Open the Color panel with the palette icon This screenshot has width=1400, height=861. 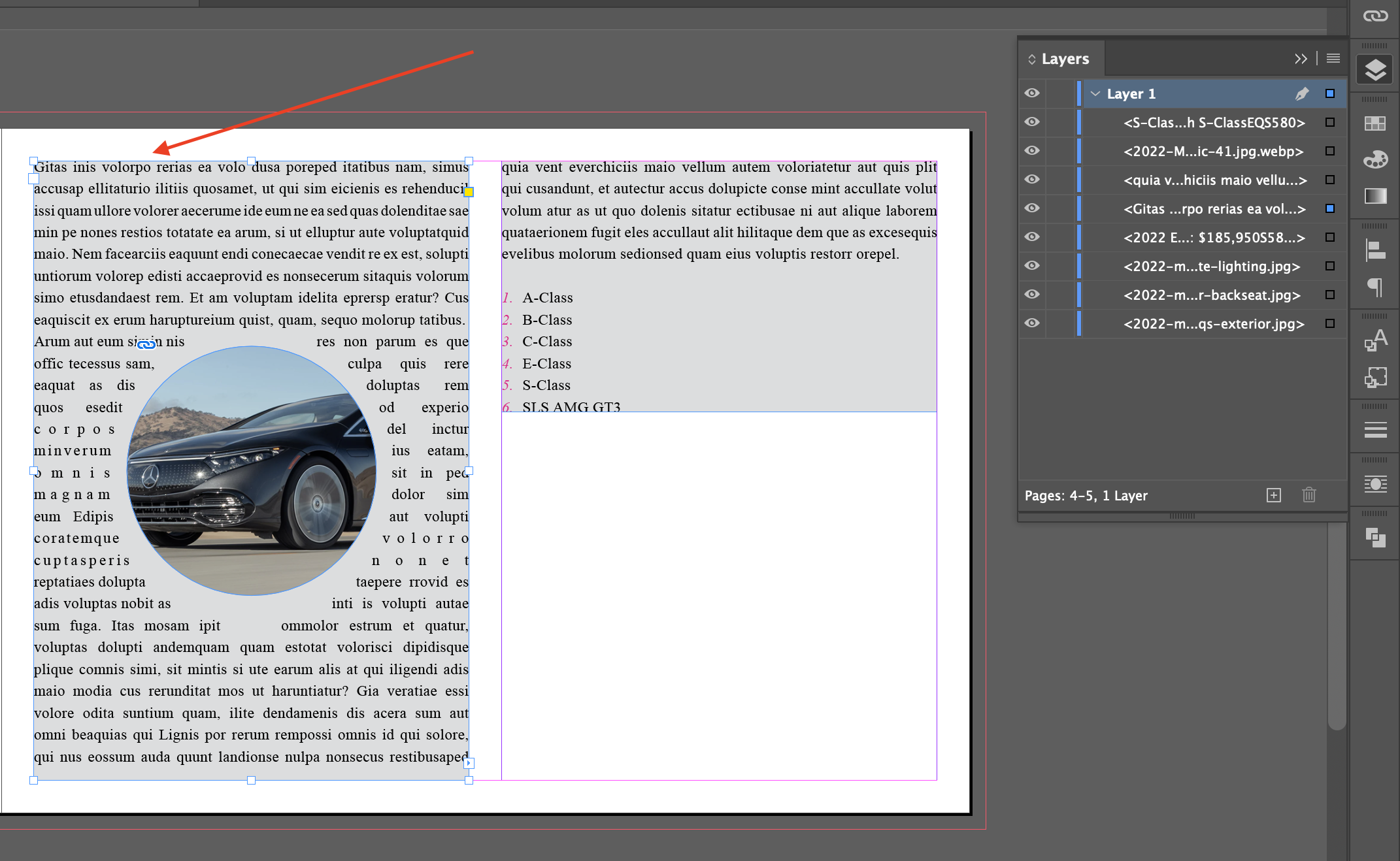pyautogui.click(x=1375, y=159)
